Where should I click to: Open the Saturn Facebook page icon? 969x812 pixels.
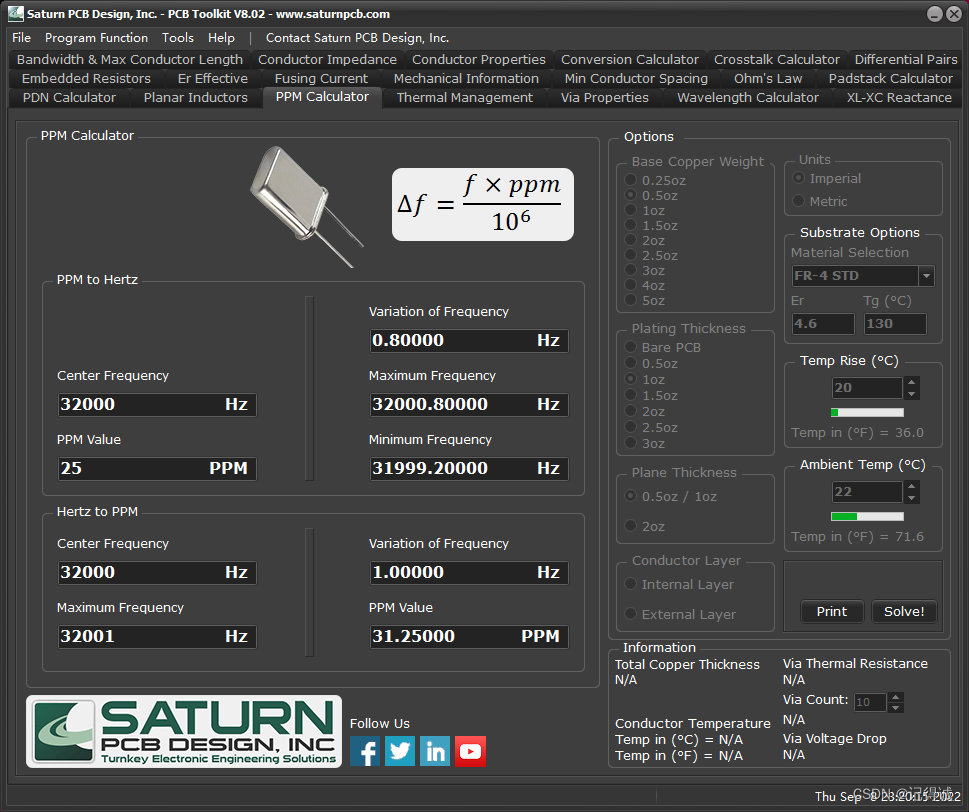[365, 751]
